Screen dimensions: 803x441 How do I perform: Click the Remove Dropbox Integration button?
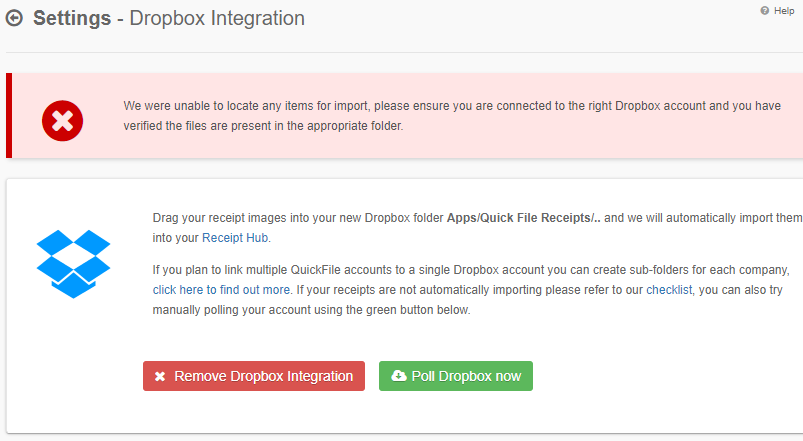pyautogui.click(x=254, y=376)
